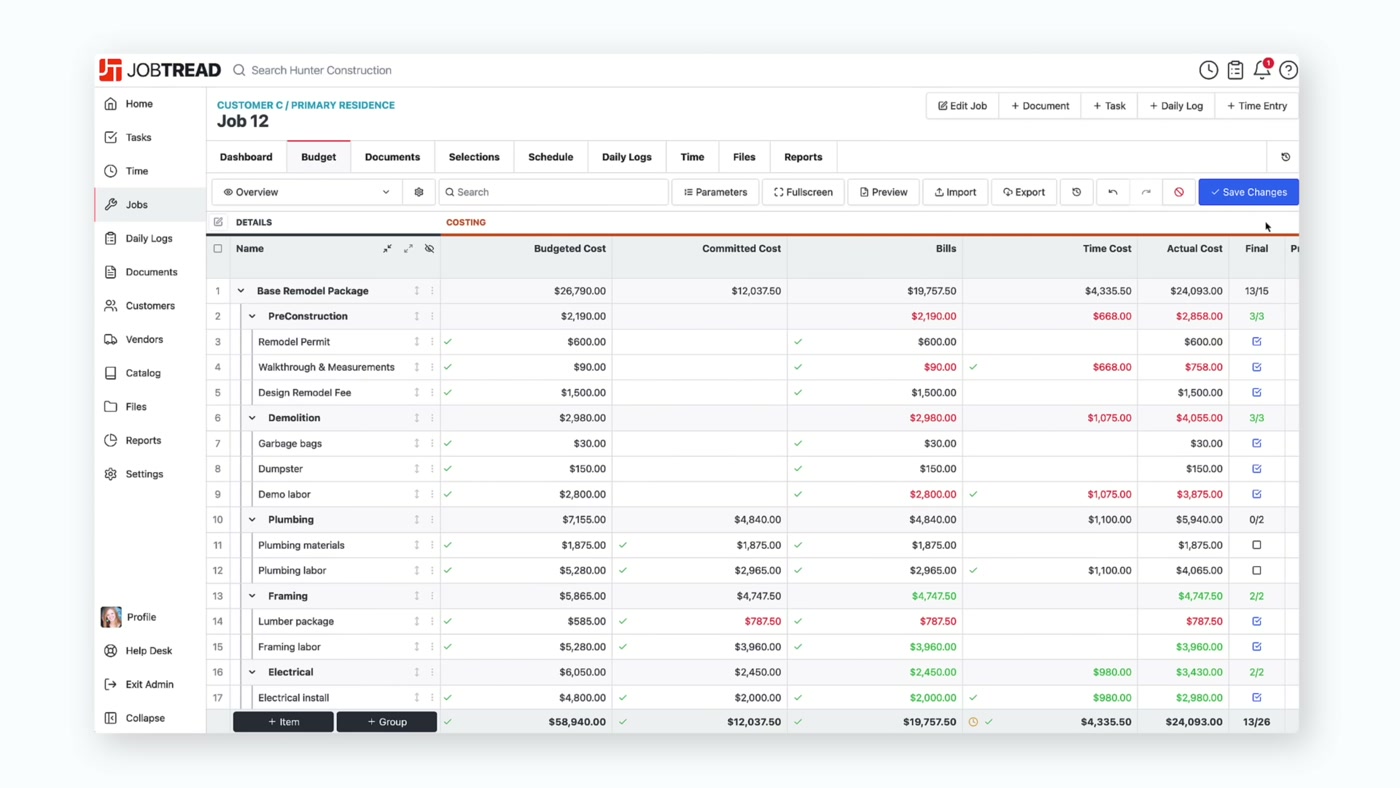Click the Export button
The width and height of the screenshot is (1400, 788).
click(x=1024, y=192)
